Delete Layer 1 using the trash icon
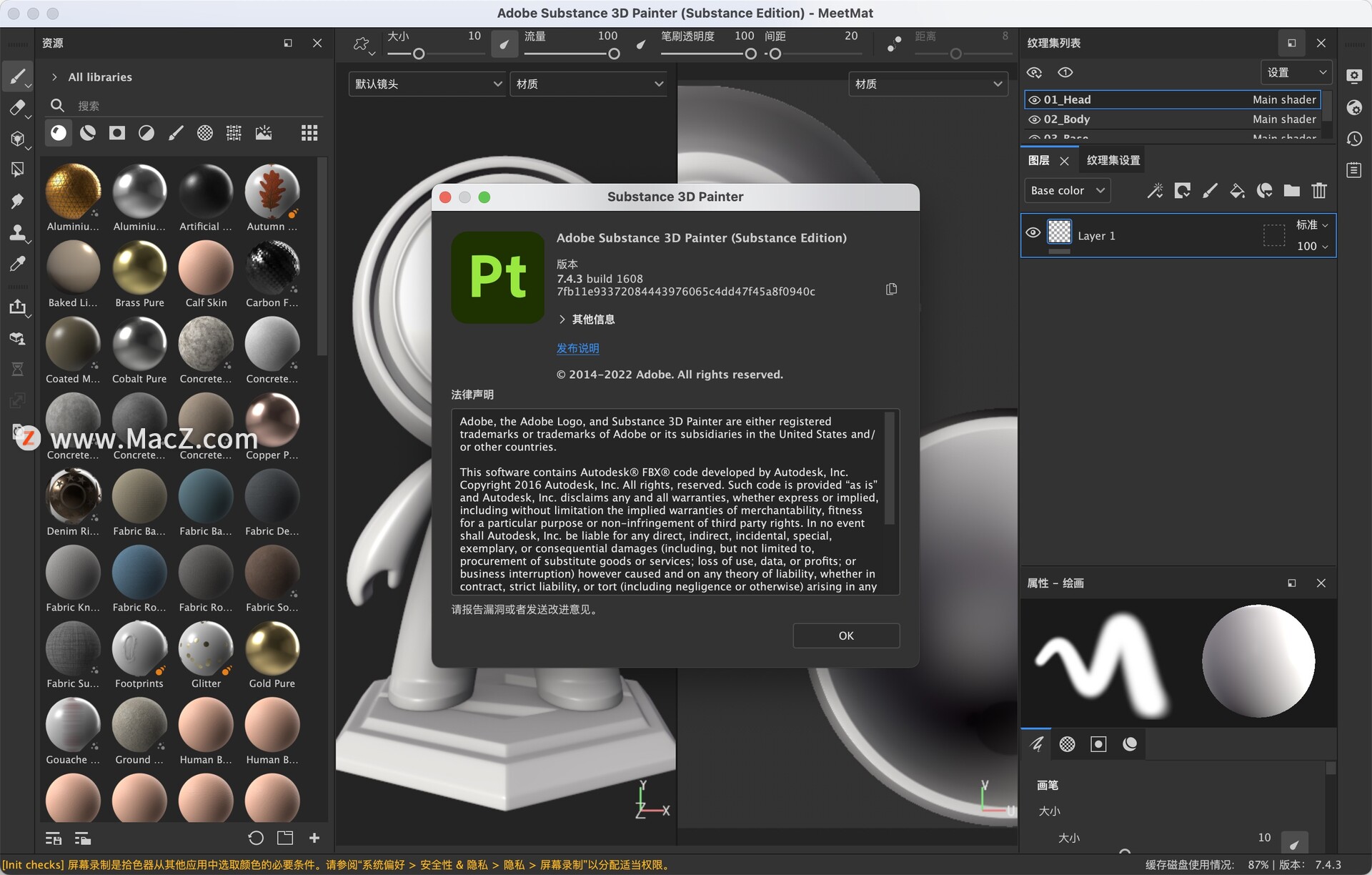Screen dimensions: 1372x875 1319,190
